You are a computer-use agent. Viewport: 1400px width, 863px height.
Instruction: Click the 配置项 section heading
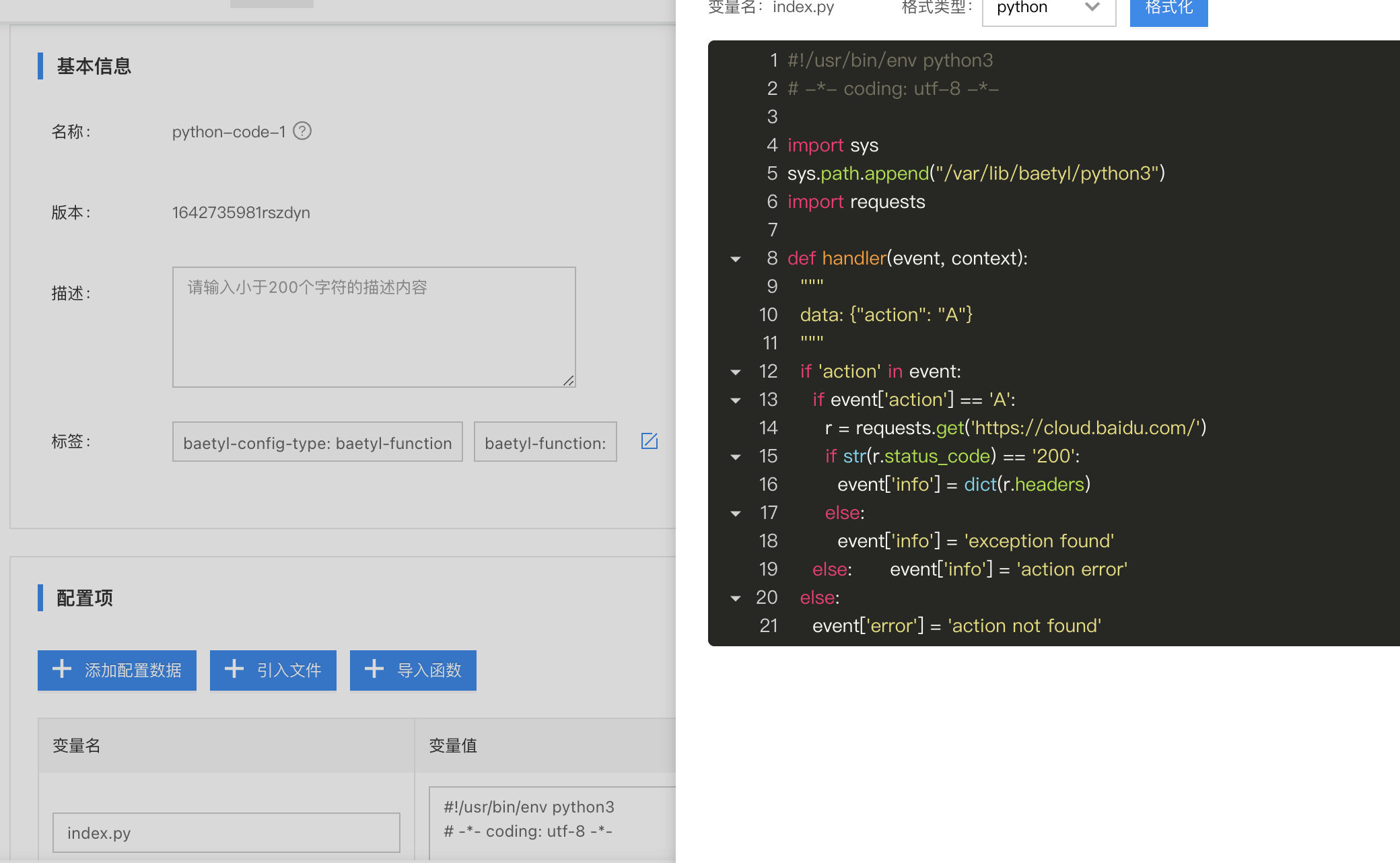click(x=85, y=598)
